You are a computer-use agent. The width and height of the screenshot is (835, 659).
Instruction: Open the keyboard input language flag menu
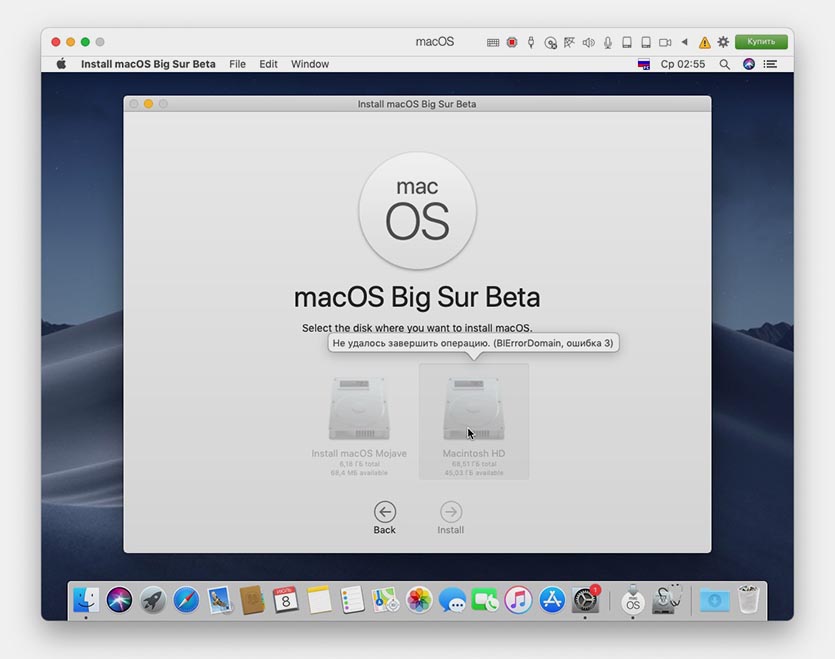point(644,64)
